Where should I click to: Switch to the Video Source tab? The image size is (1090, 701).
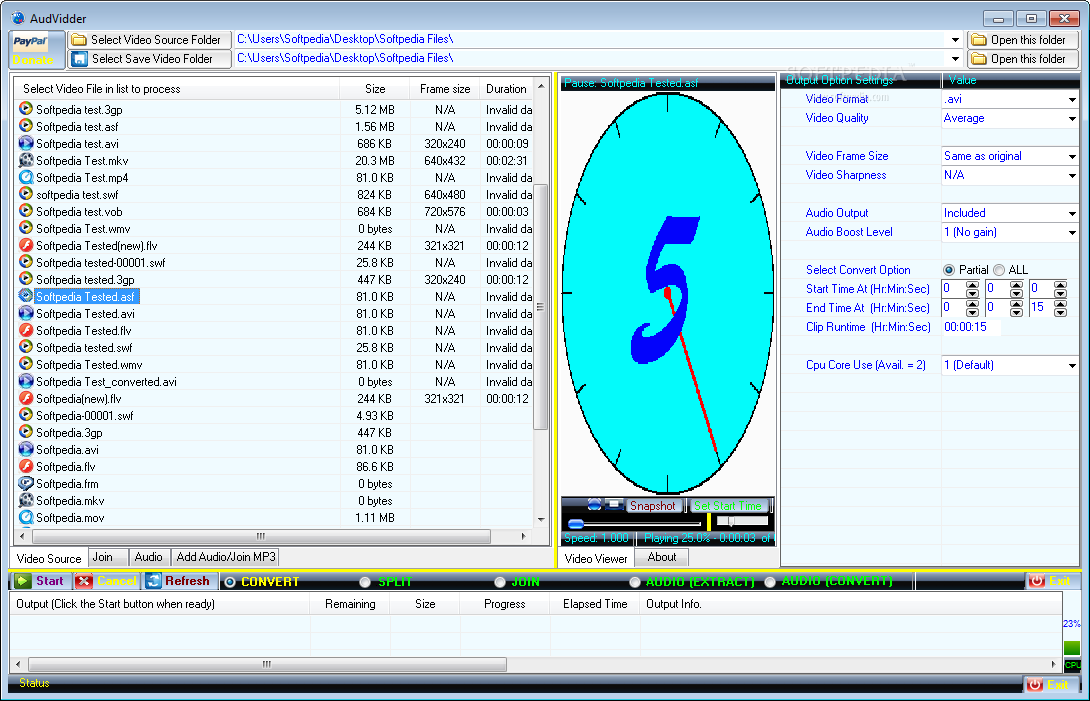click(49, 558)
